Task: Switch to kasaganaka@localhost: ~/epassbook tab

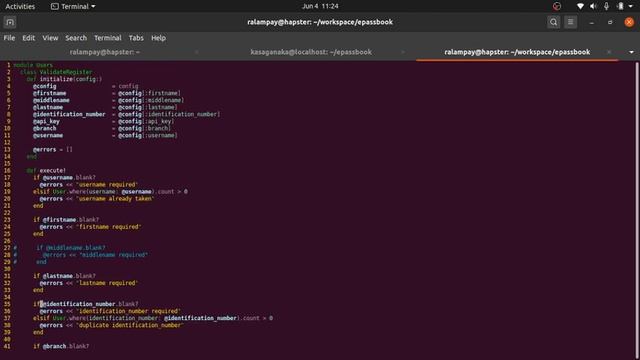Action: (x=311, y=52)
